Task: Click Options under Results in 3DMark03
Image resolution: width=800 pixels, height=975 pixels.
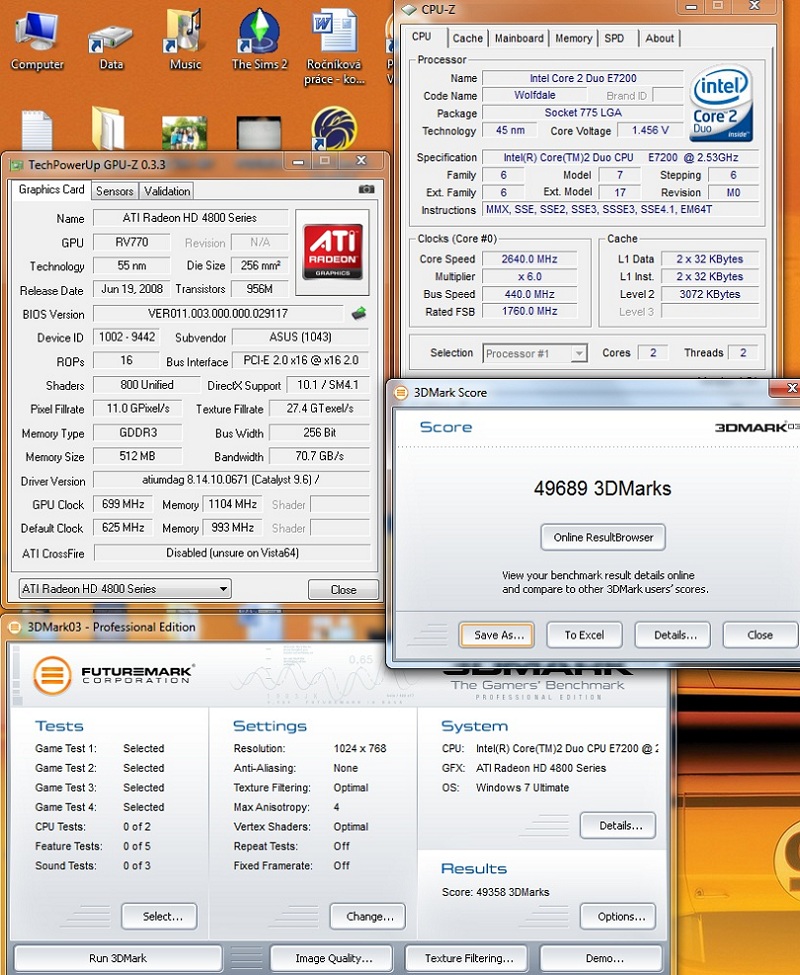Action: tap(618, 917)
